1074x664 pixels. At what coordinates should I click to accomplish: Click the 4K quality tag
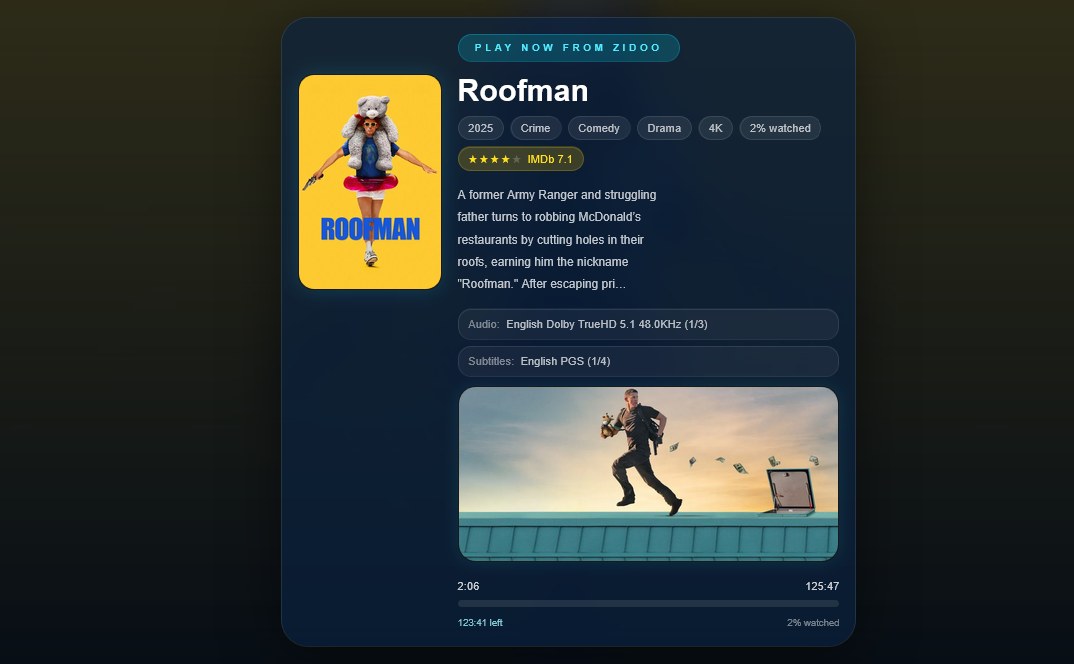[x=716, y=128]
